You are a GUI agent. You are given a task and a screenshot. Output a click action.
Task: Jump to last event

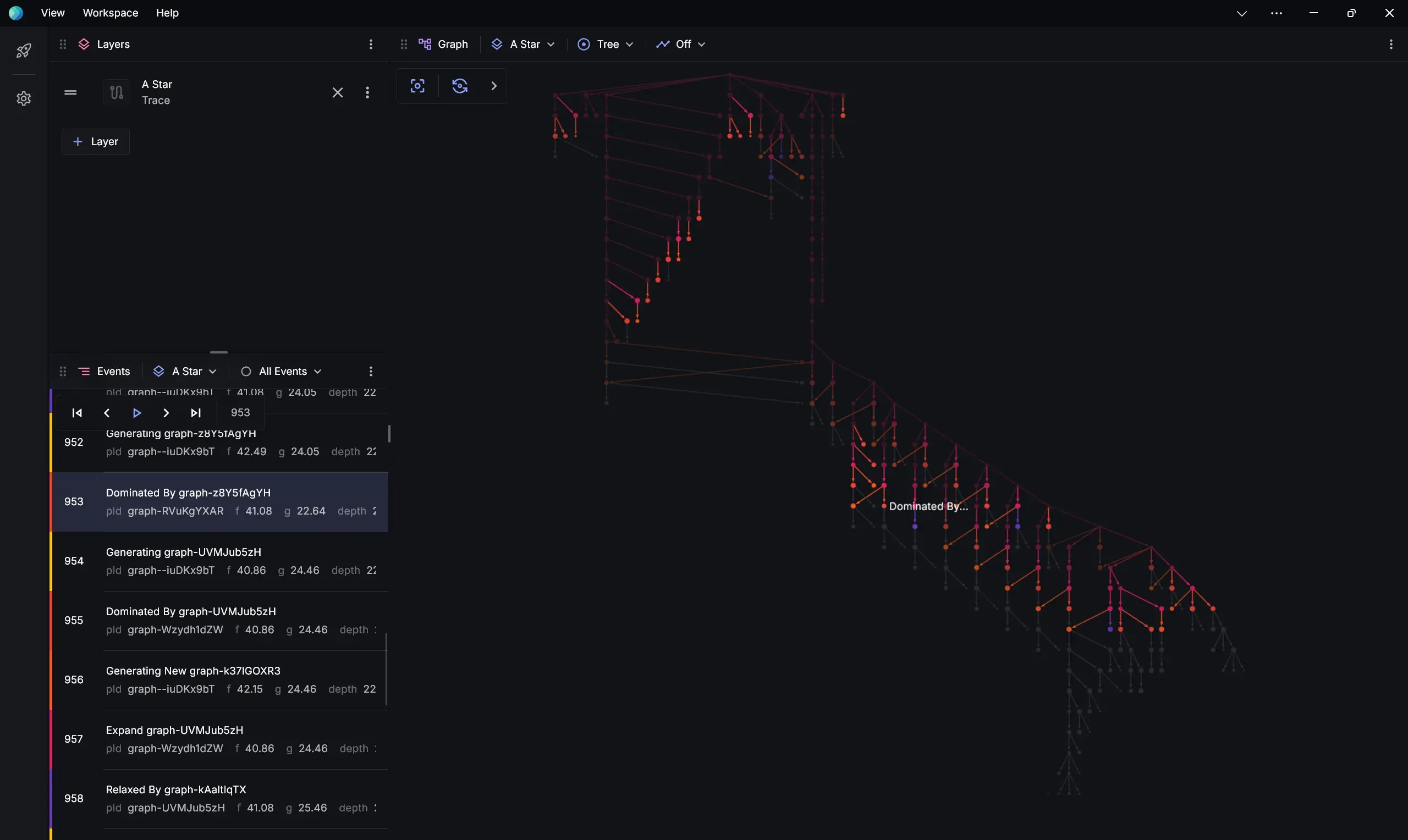point(196,413)
